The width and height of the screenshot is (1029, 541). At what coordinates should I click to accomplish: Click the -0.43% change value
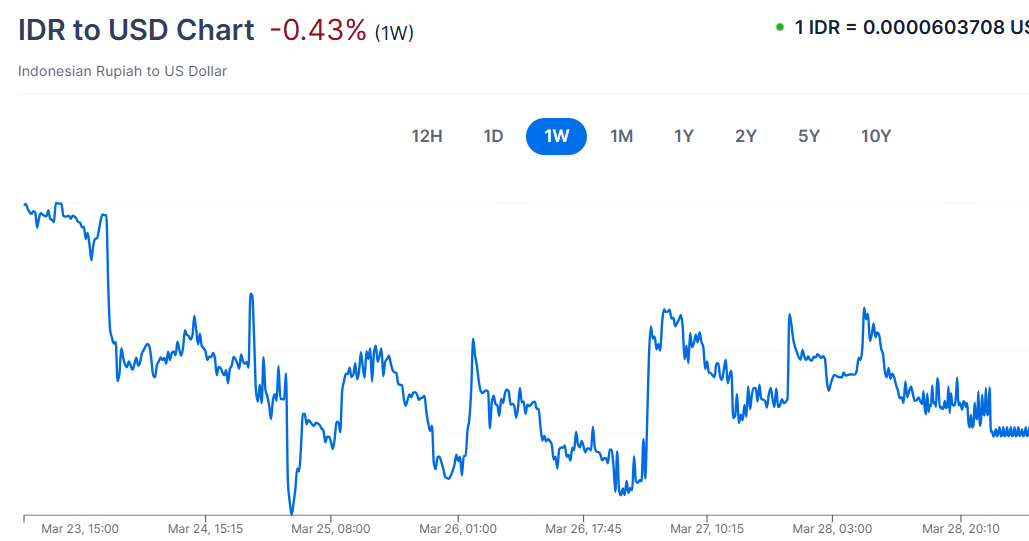tap(318, 30)
